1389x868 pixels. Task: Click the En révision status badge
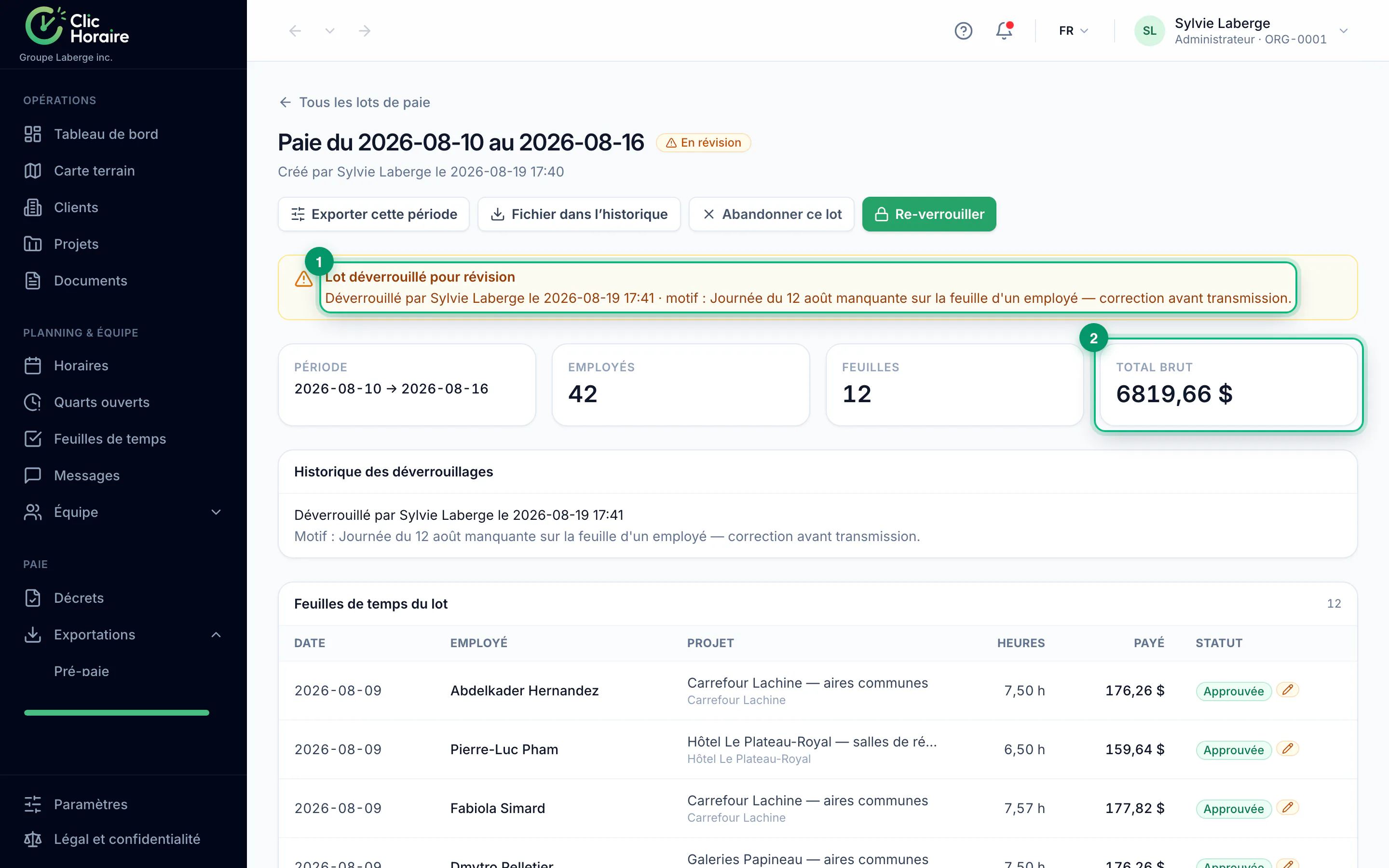coord(704,142)
